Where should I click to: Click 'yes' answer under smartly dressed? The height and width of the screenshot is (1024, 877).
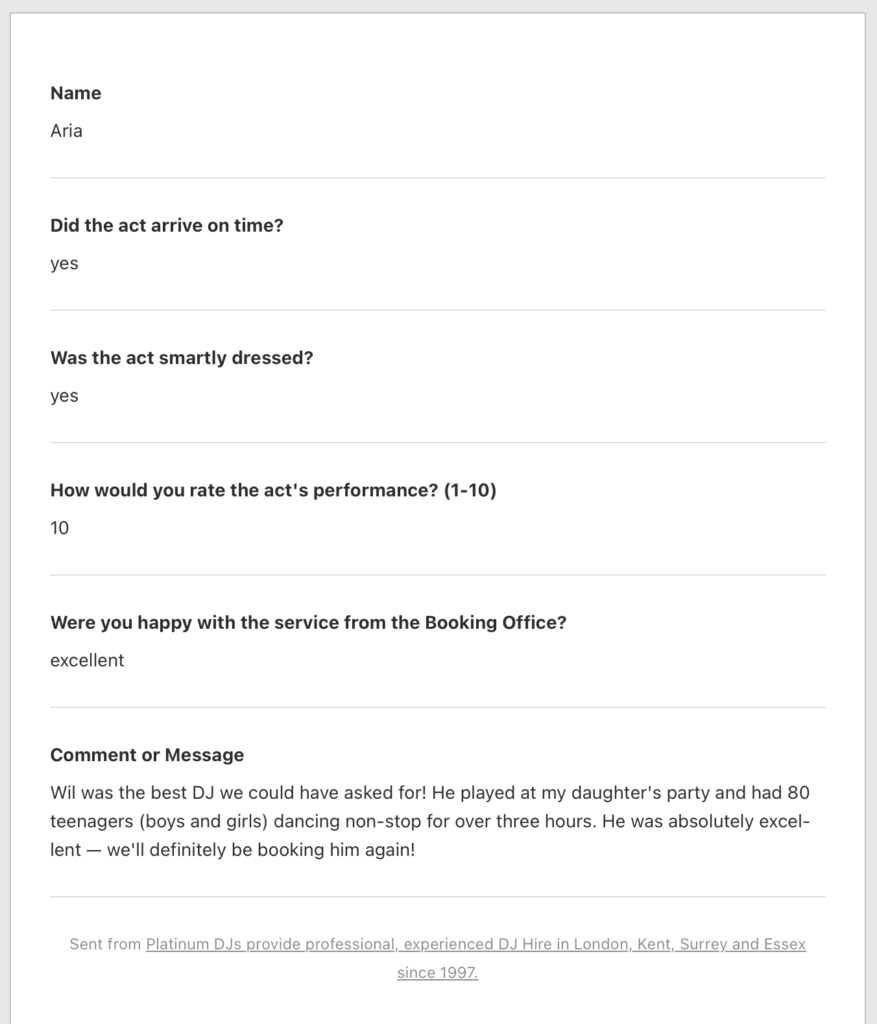coord(64,396)
